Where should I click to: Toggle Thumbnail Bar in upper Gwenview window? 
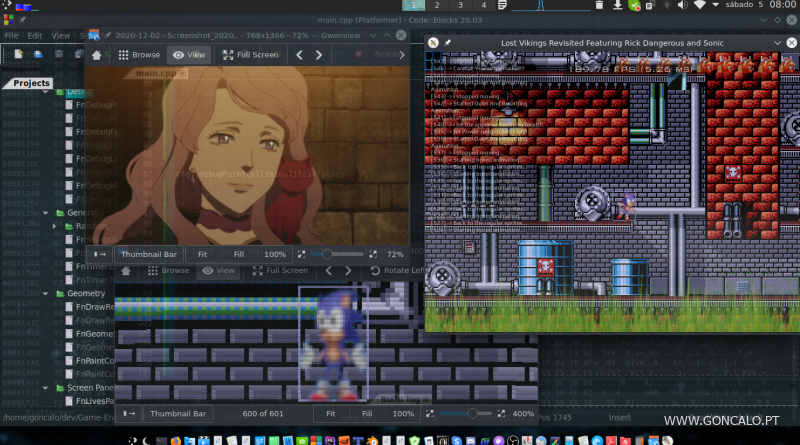pos(149,255)
